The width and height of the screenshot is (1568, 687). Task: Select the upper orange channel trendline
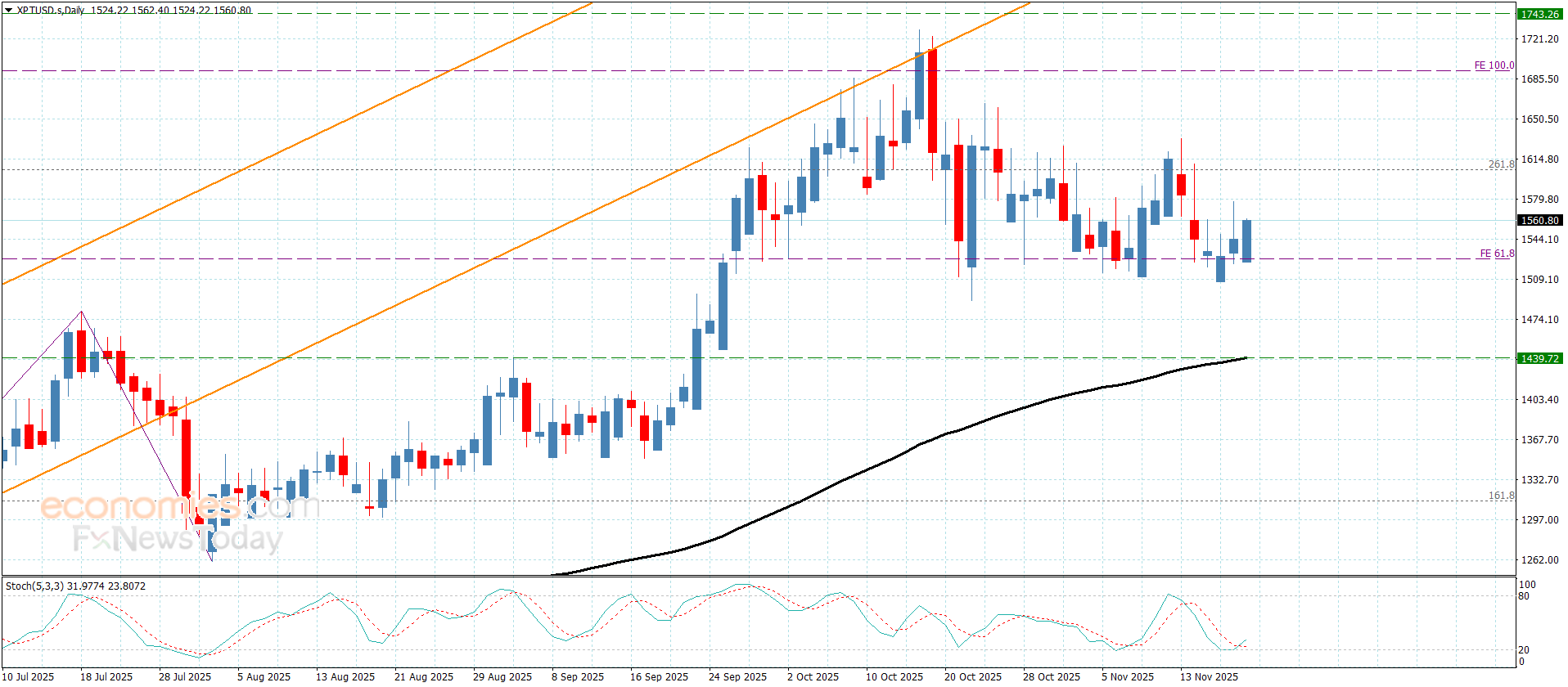tap(295, 145)
